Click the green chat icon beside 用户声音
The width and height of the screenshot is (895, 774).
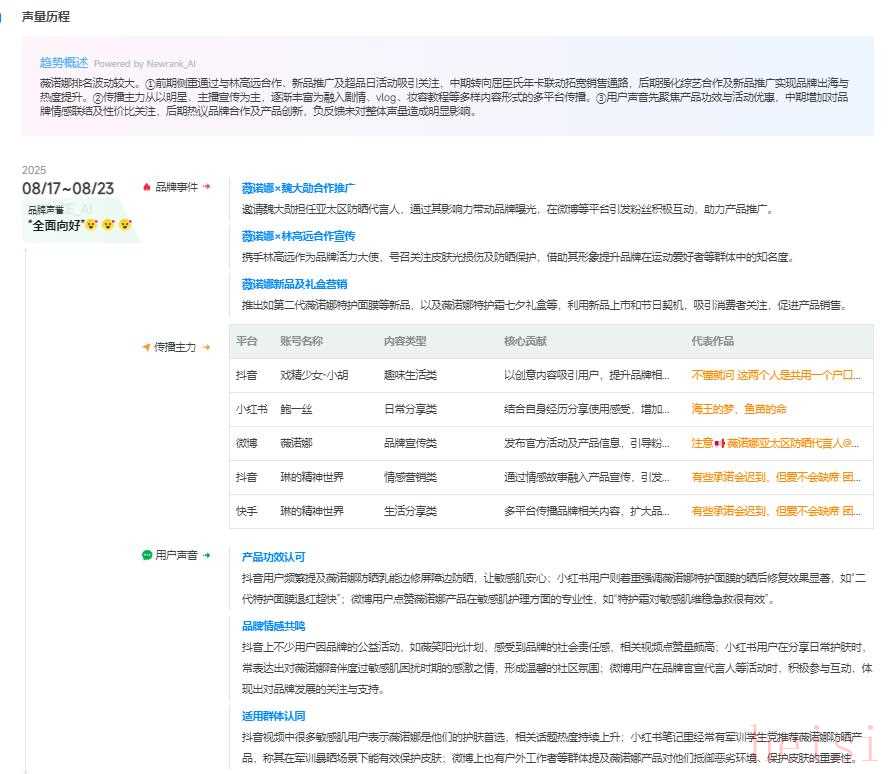click(147, 554)
